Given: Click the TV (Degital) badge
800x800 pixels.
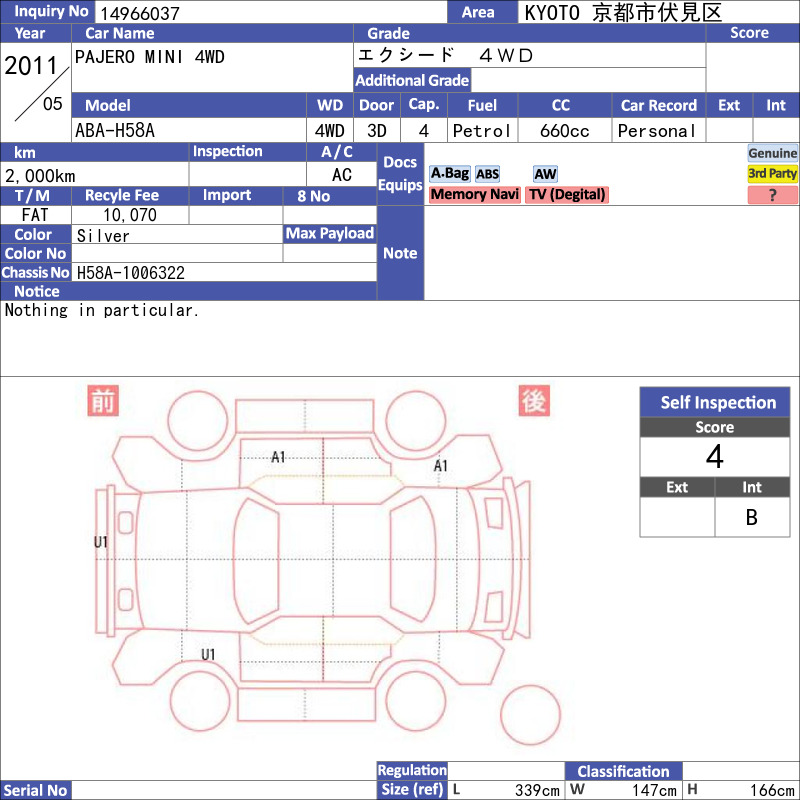Looking at the screenshot, I should pos(567,194).
